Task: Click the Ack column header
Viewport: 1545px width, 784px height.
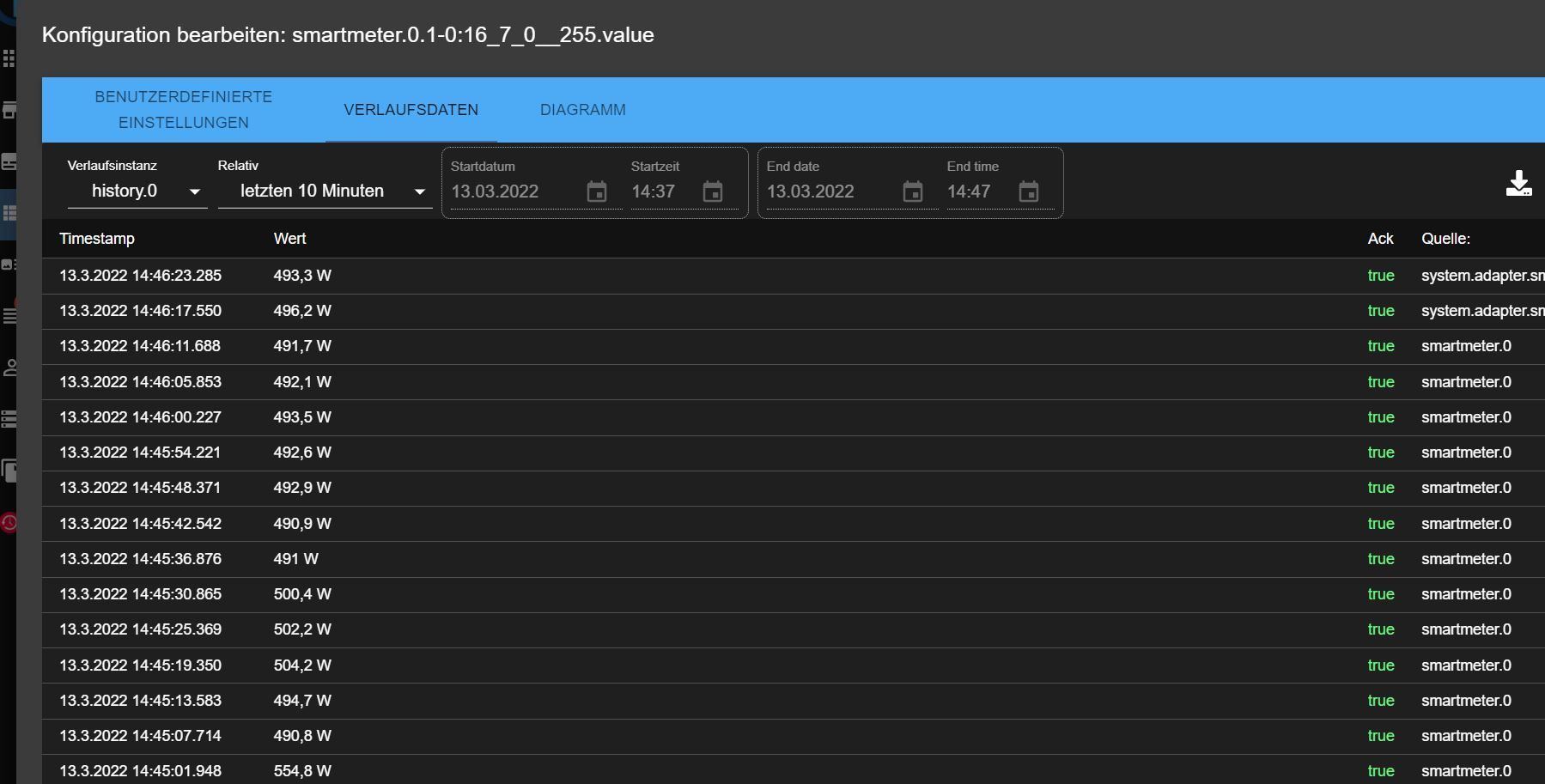Action: (1380, 239)
